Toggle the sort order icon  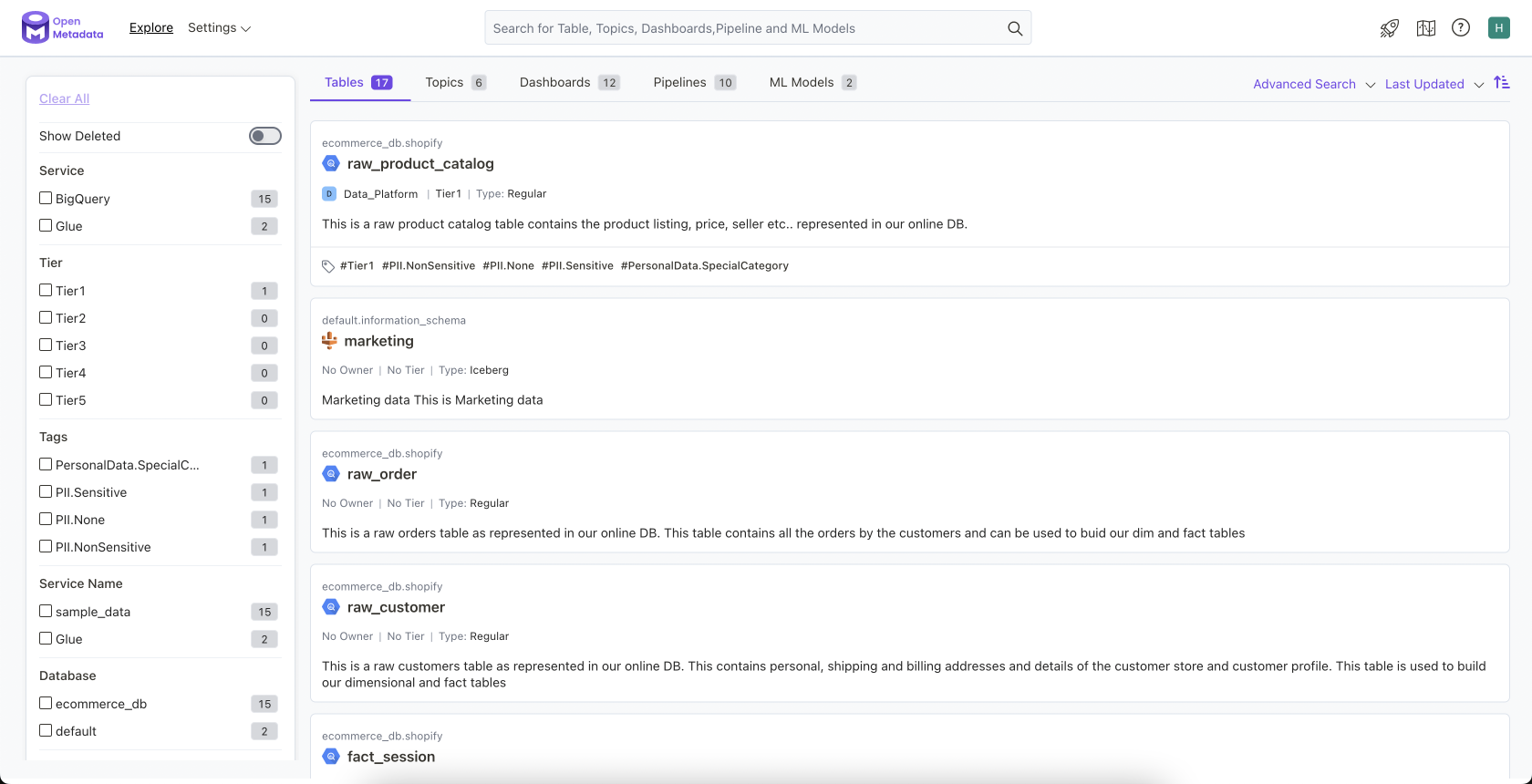click(1502, 83)
